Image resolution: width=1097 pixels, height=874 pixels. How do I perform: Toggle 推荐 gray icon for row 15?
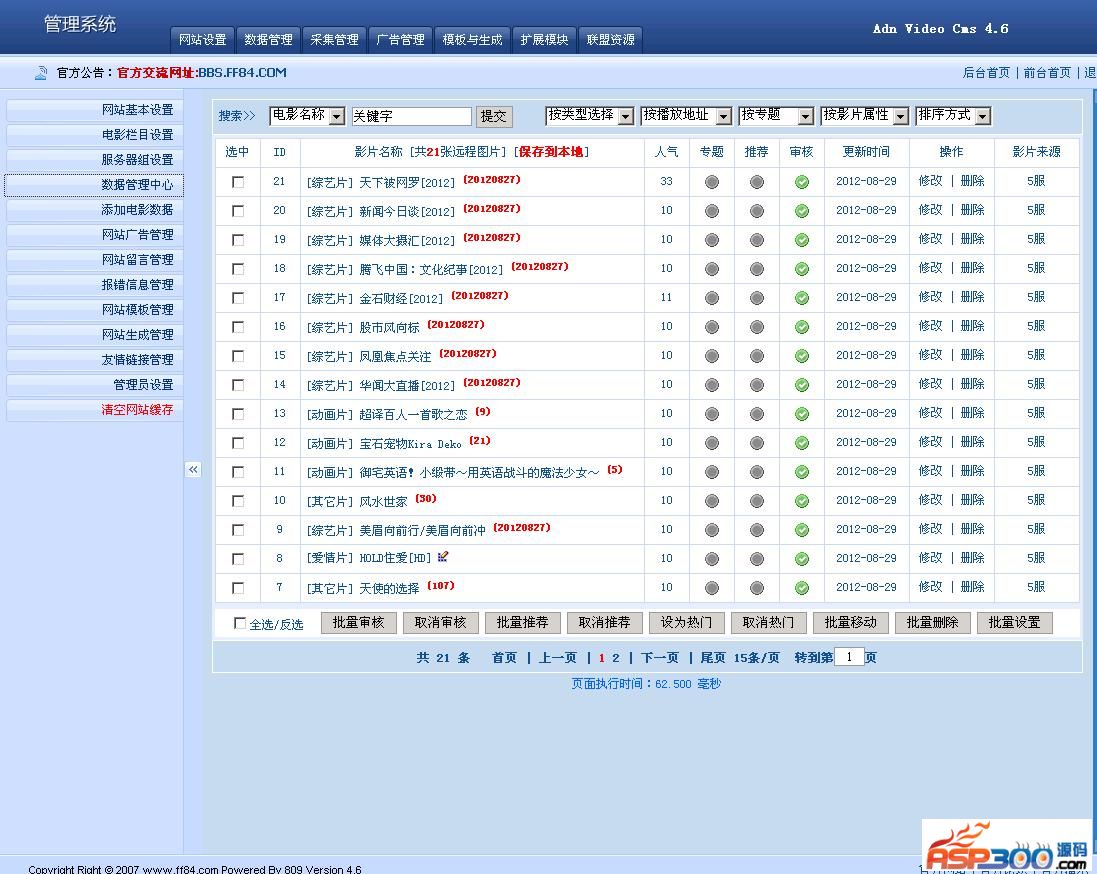tap(756, 356)
